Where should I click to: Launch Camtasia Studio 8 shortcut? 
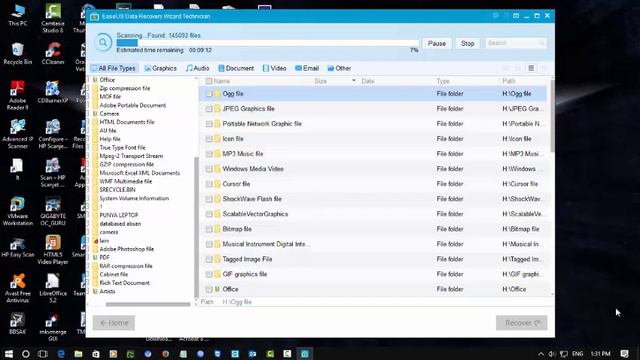(x=53, y=18)
